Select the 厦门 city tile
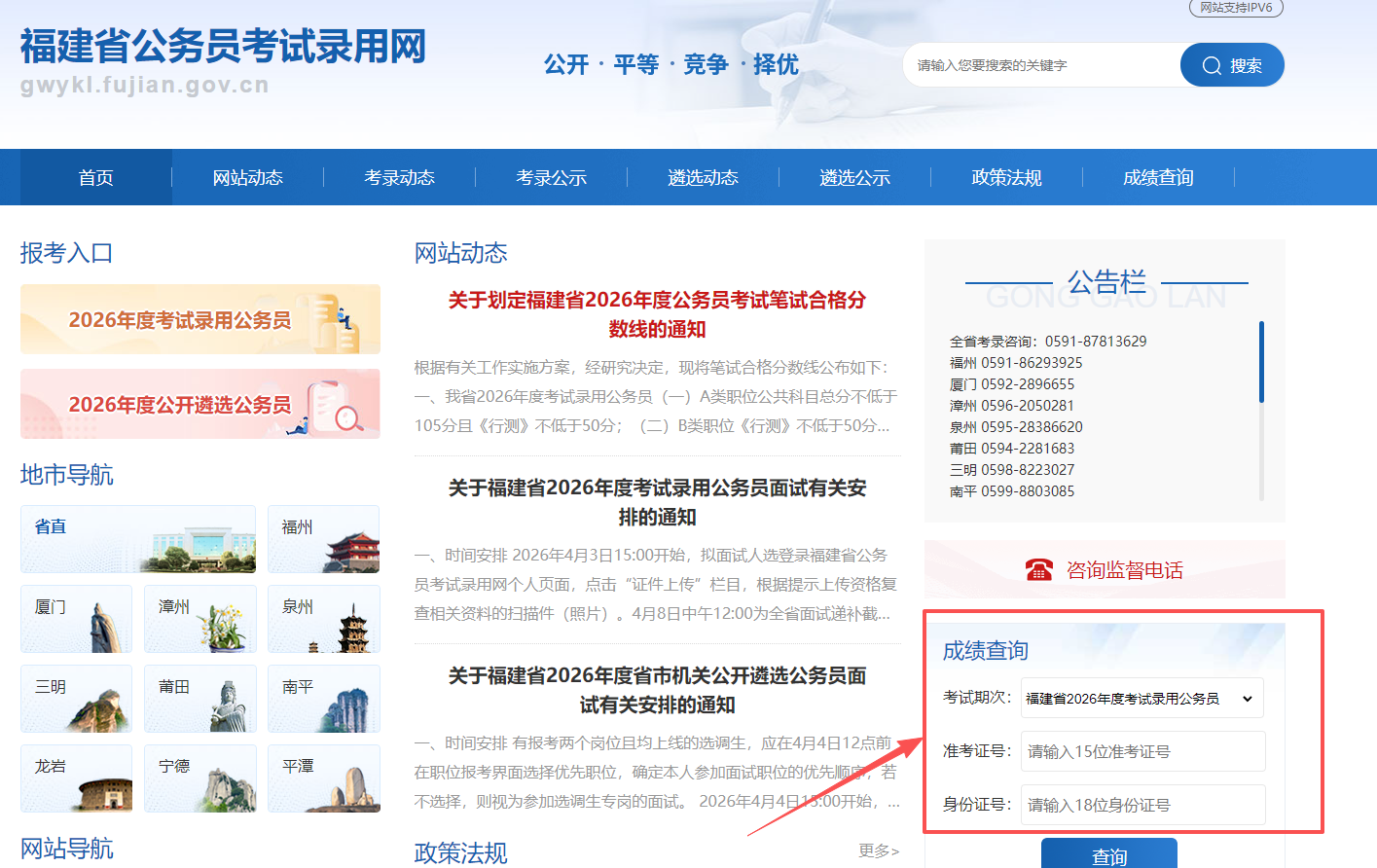 (76, 619)
